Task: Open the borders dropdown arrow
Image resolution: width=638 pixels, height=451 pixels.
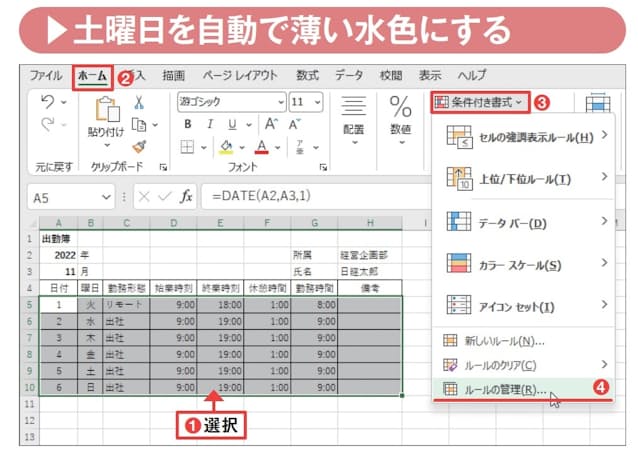Action: (203, 147)
